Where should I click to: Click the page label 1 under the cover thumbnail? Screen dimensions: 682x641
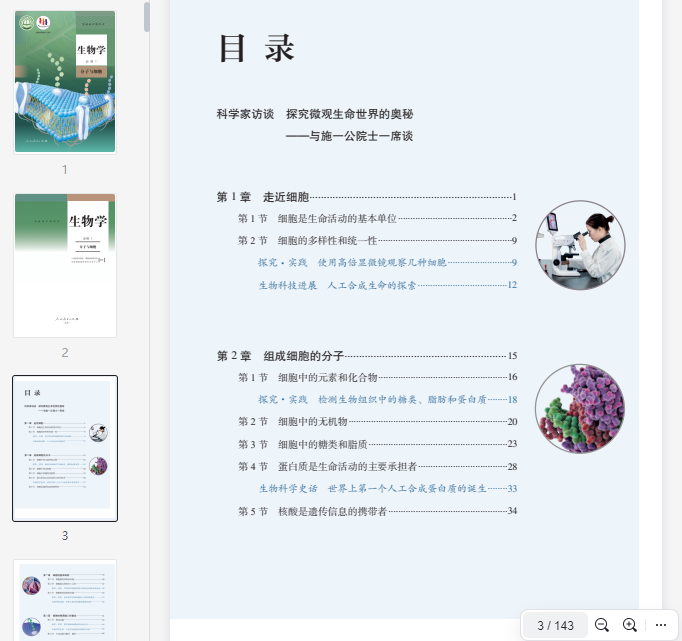pyautogui.click(x=65, y=170)
